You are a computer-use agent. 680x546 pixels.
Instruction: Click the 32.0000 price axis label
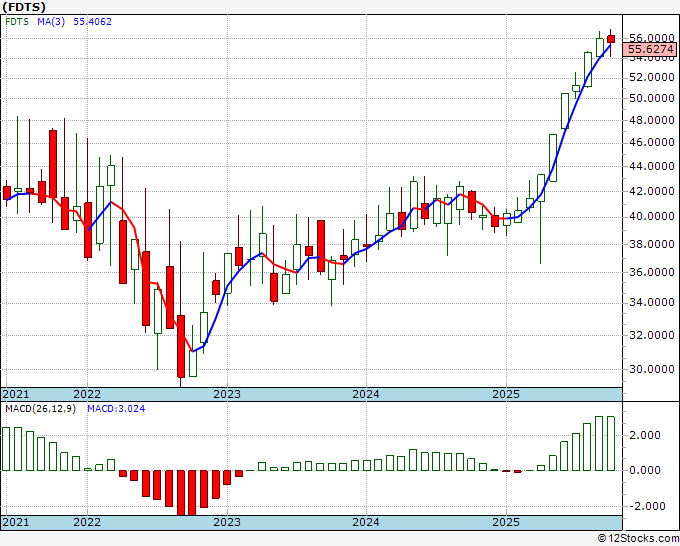651,335
